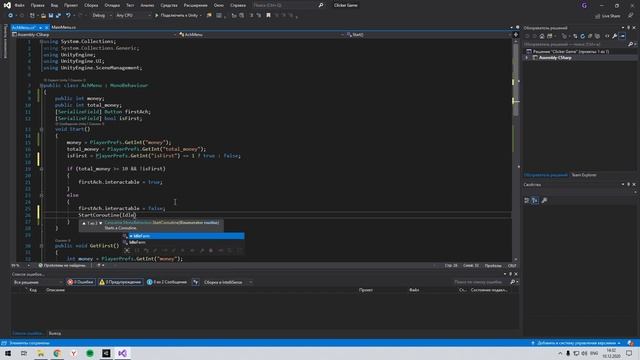Click the Chrome taskbar icon
Screen dimensions: 640x360
click(x=57, y=353)
